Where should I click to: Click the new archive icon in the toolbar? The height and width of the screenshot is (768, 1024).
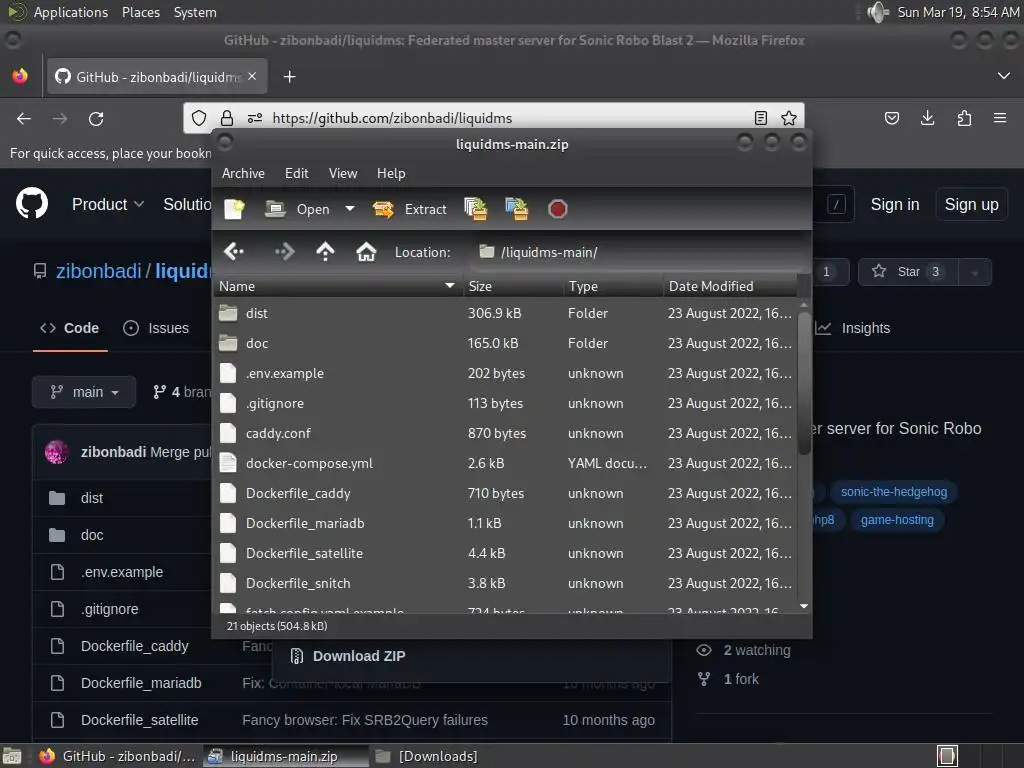pos(234,209)
